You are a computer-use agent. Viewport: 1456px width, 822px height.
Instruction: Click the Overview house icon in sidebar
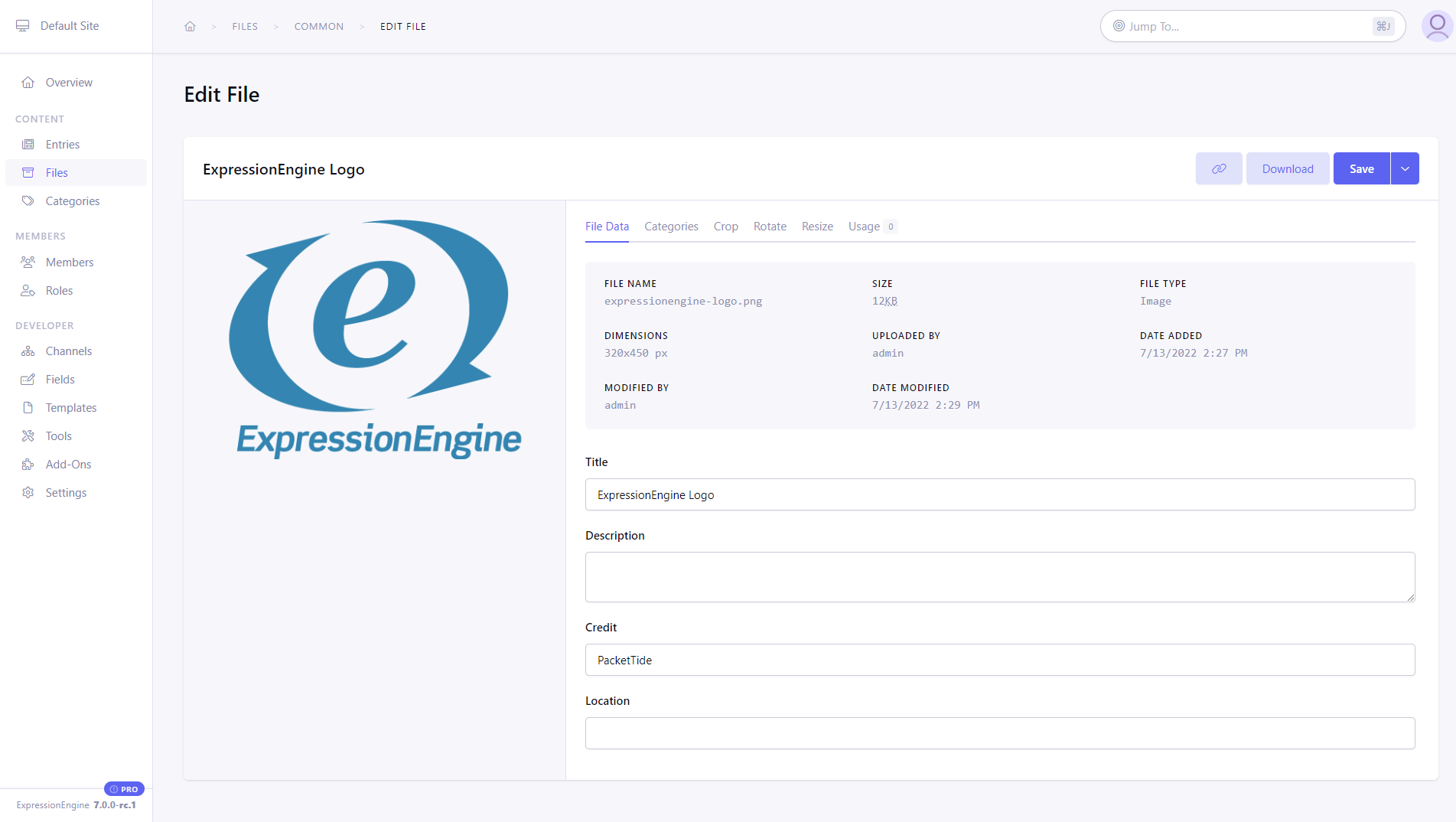click(28, 82)
